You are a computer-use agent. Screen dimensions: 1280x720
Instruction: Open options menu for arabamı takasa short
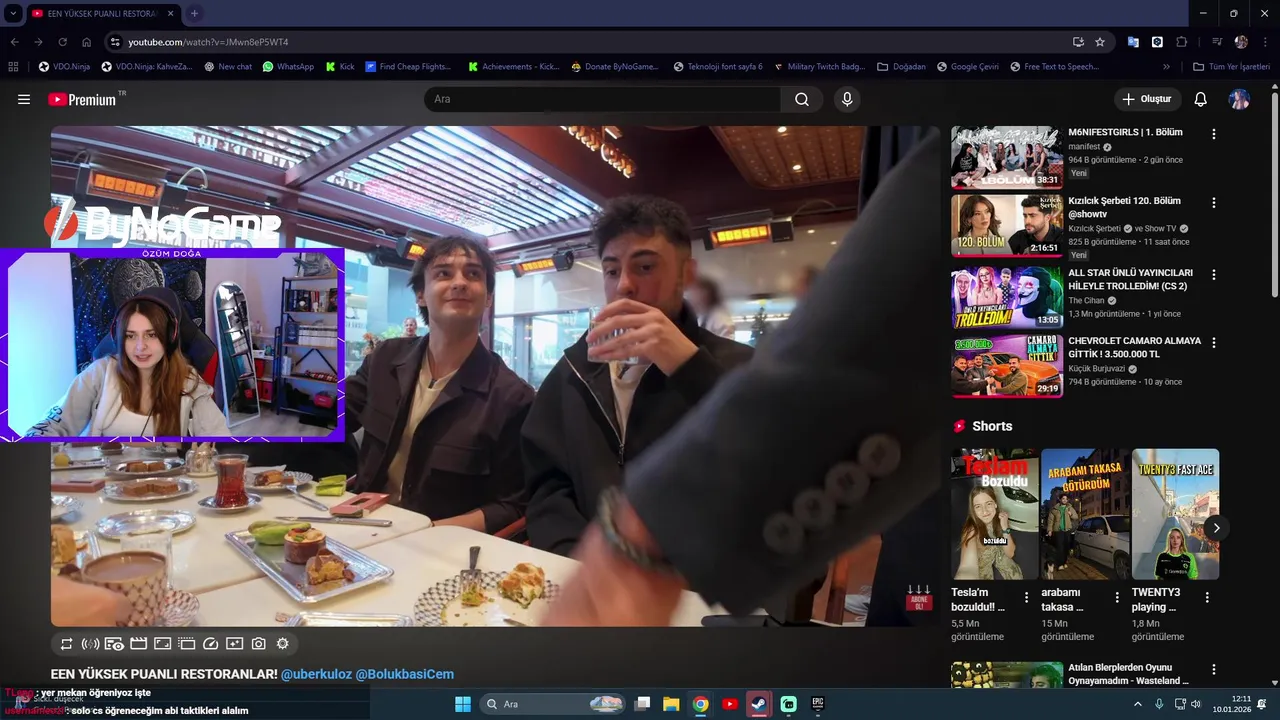click(x=1117, y=597)
